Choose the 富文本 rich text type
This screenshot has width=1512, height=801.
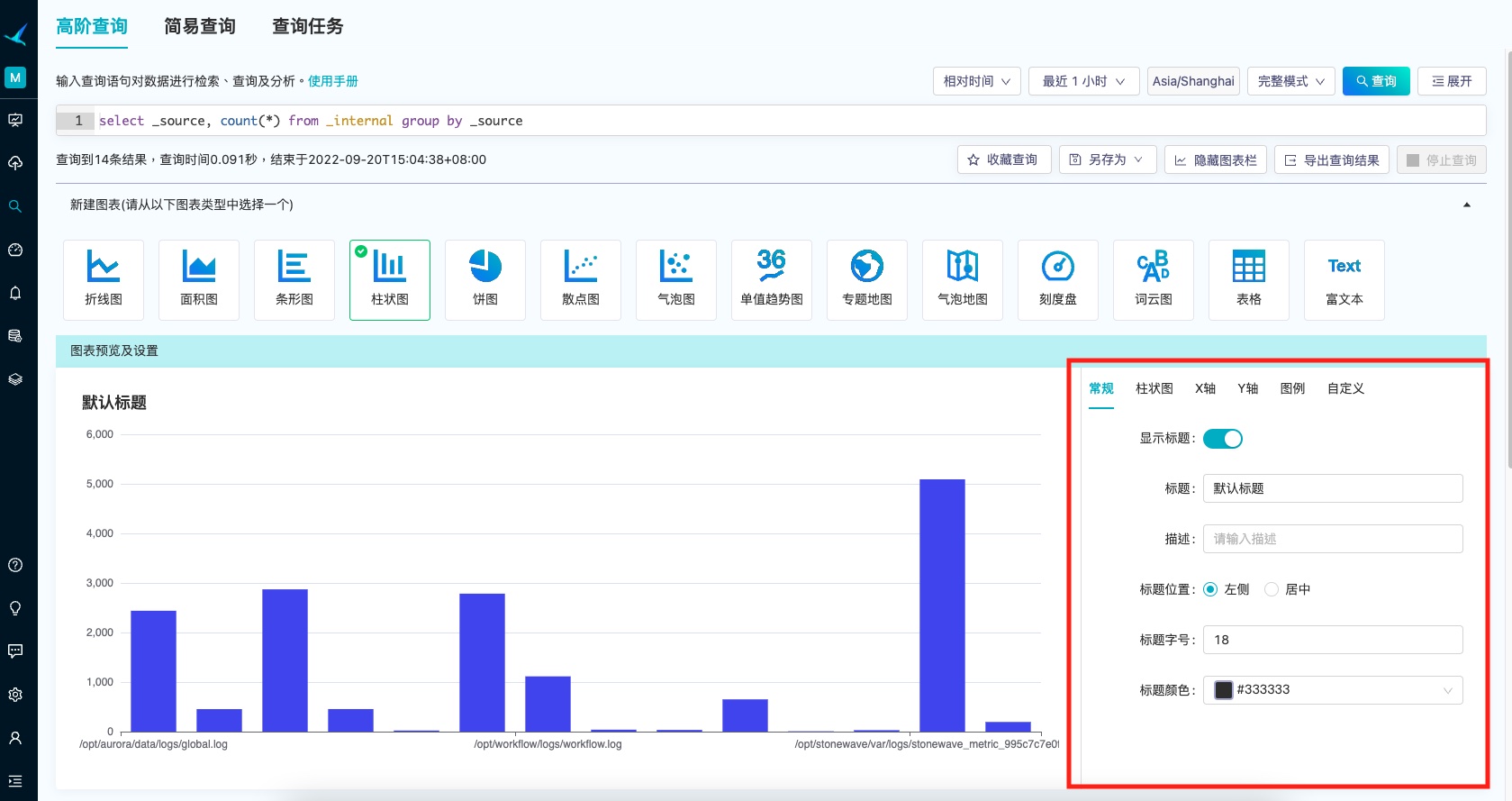pyautogui.click(x=1345, y=280)
